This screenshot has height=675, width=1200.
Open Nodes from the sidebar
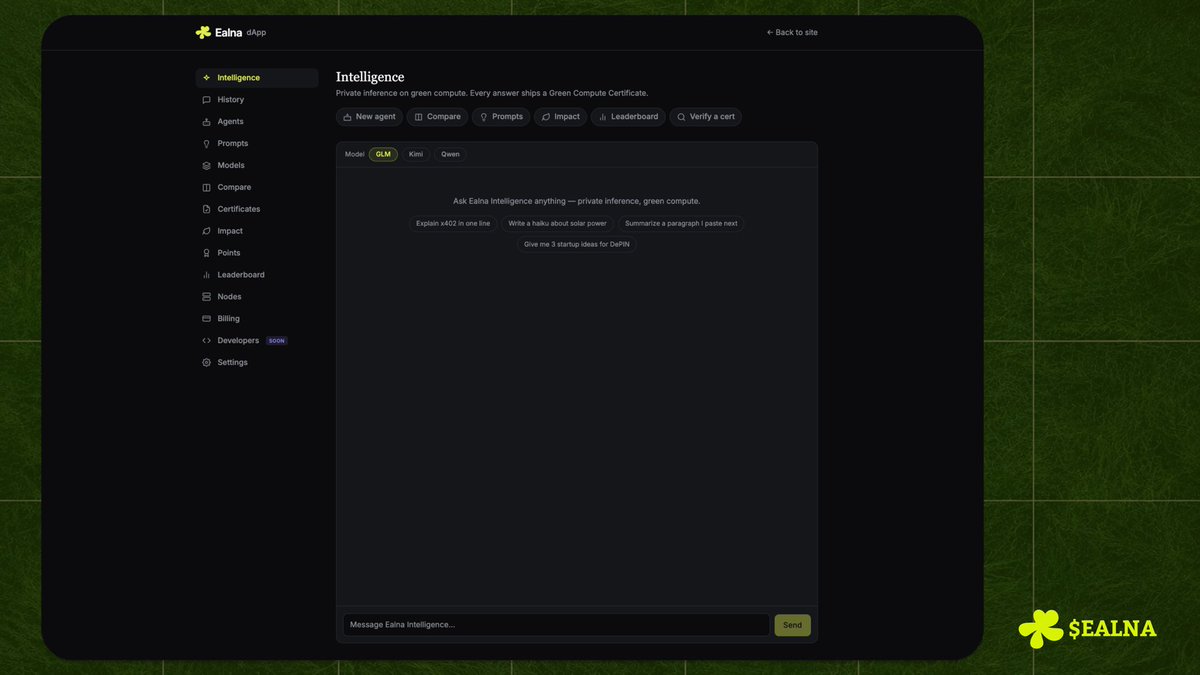(x=257, y=297)
